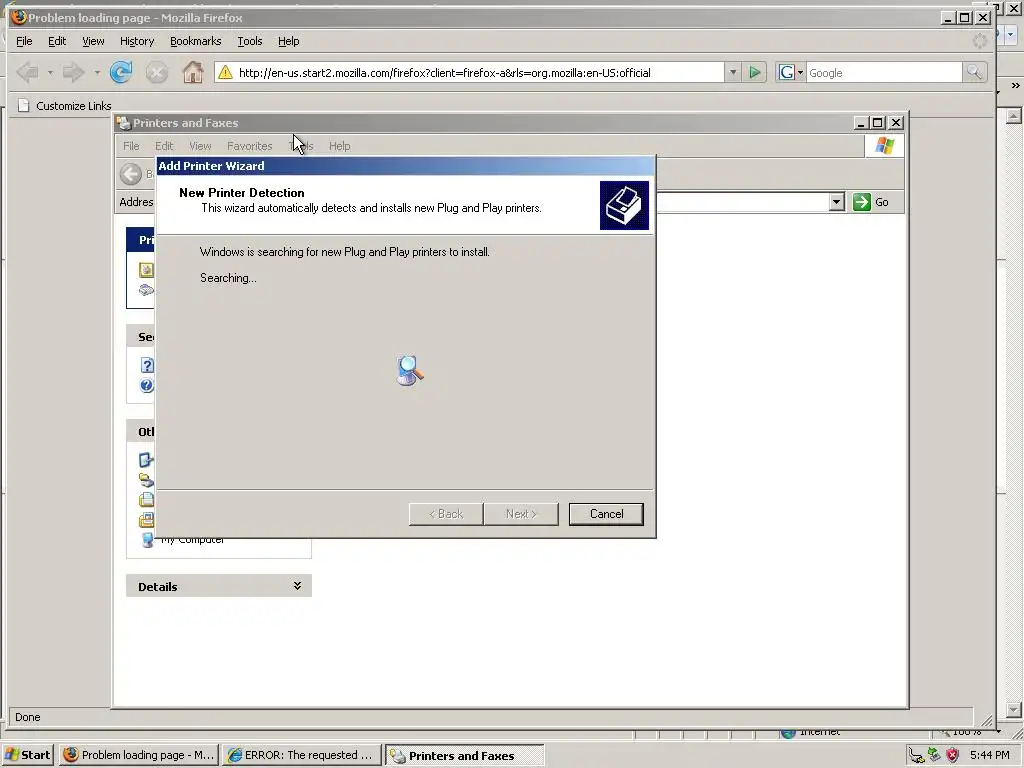Click the warning icon in address bar
This screenshot has width=1024, height=768.
[225, 72]
